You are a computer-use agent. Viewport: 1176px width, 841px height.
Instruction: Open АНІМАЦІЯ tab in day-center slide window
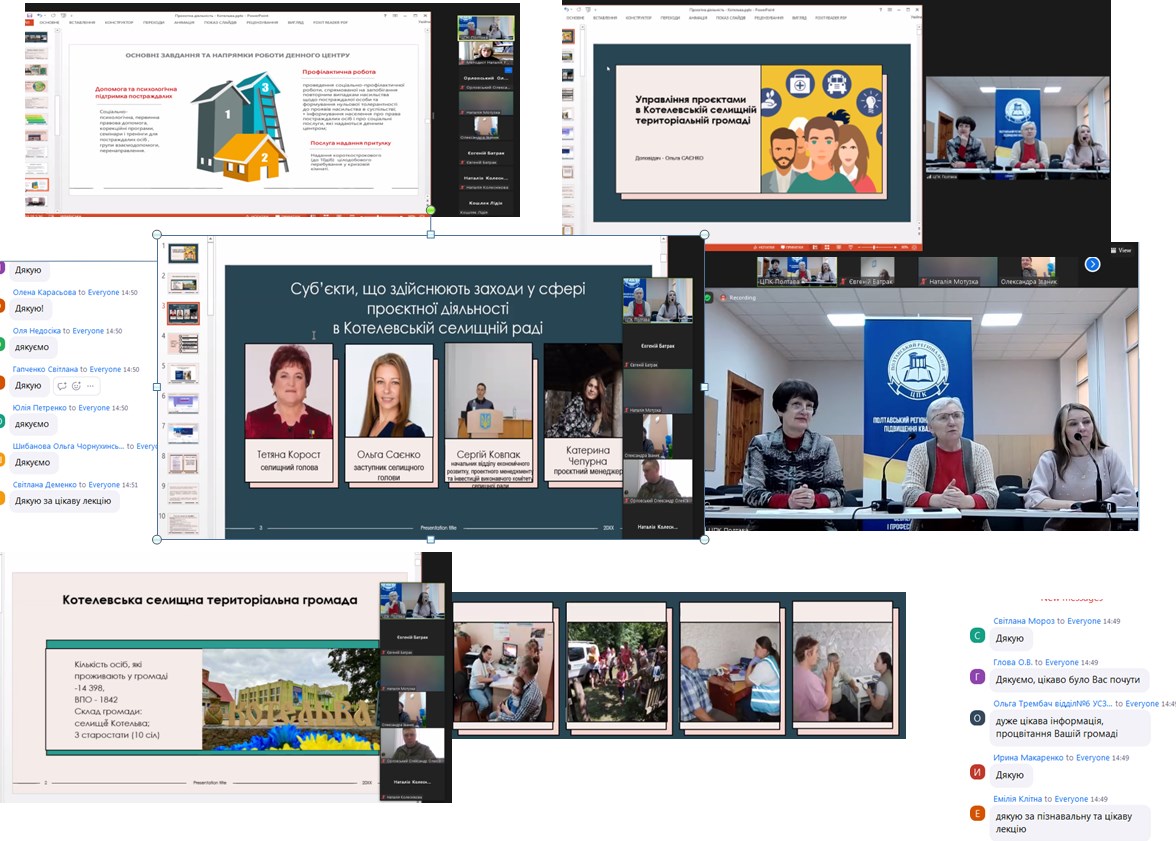point(184,23)
